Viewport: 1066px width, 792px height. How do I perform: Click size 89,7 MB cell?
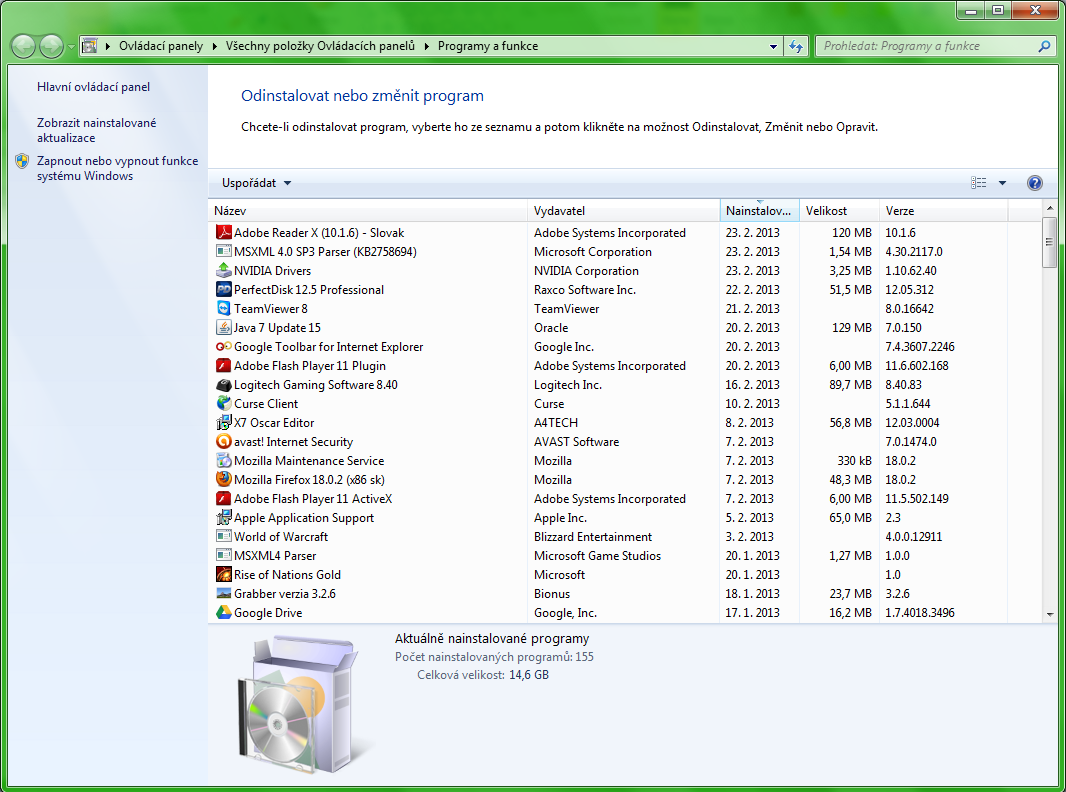(850, 385)
